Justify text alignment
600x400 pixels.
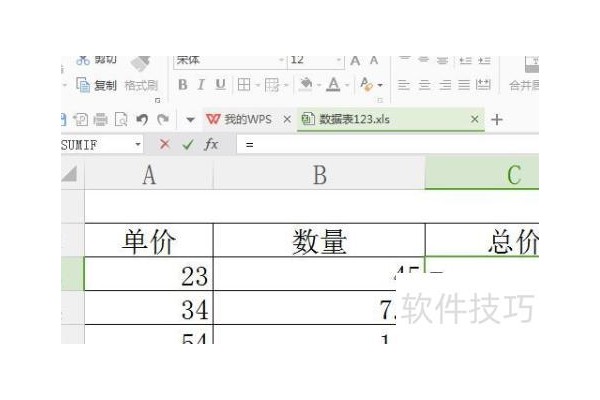(464, 84)
